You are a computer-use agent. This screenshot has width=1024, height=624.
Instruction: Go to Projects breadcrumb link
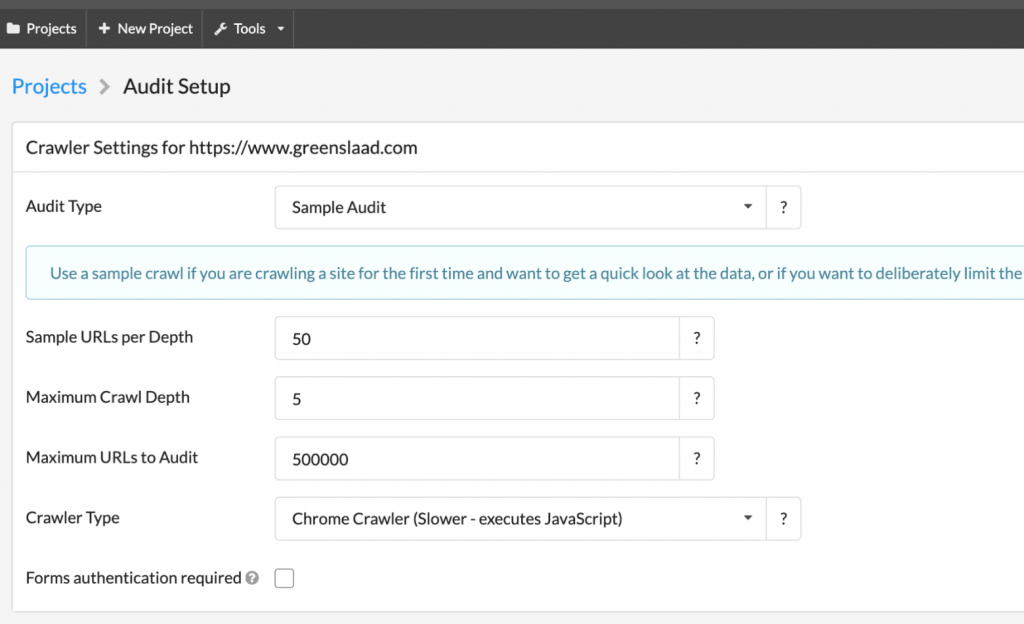(x=49, y=87)
